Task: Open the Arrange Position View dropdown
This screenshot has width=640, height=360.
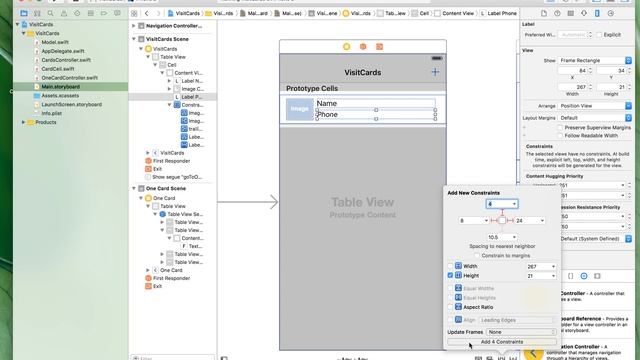Action: 595,106
